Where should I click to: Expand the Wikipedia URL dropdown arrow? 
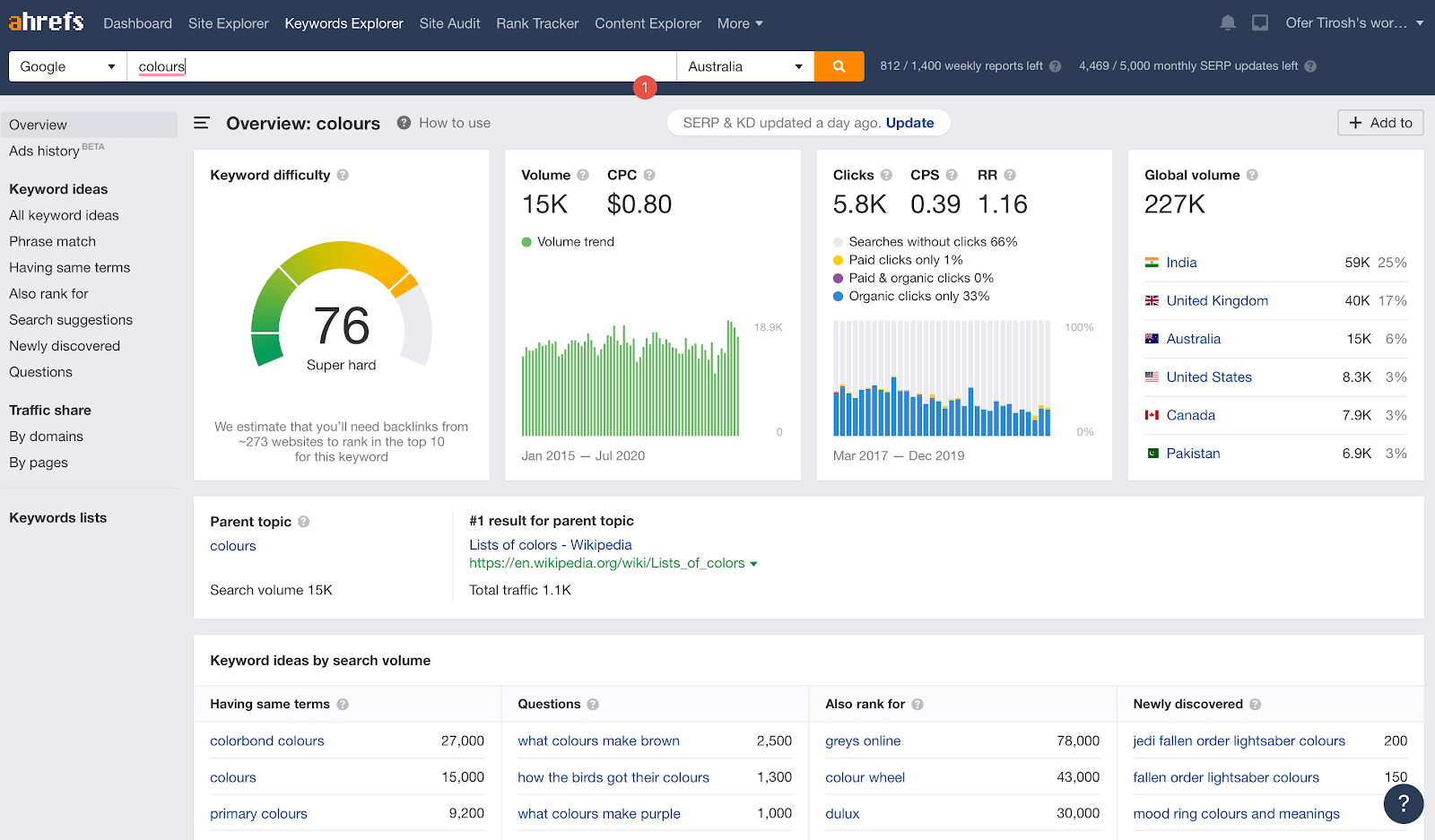point(753,564)
